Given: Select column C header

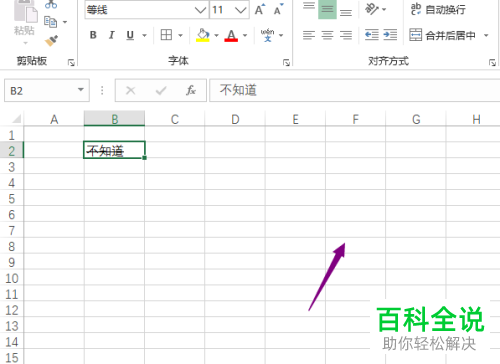Looking at the screenshot, I should click(x=175, y=119).
